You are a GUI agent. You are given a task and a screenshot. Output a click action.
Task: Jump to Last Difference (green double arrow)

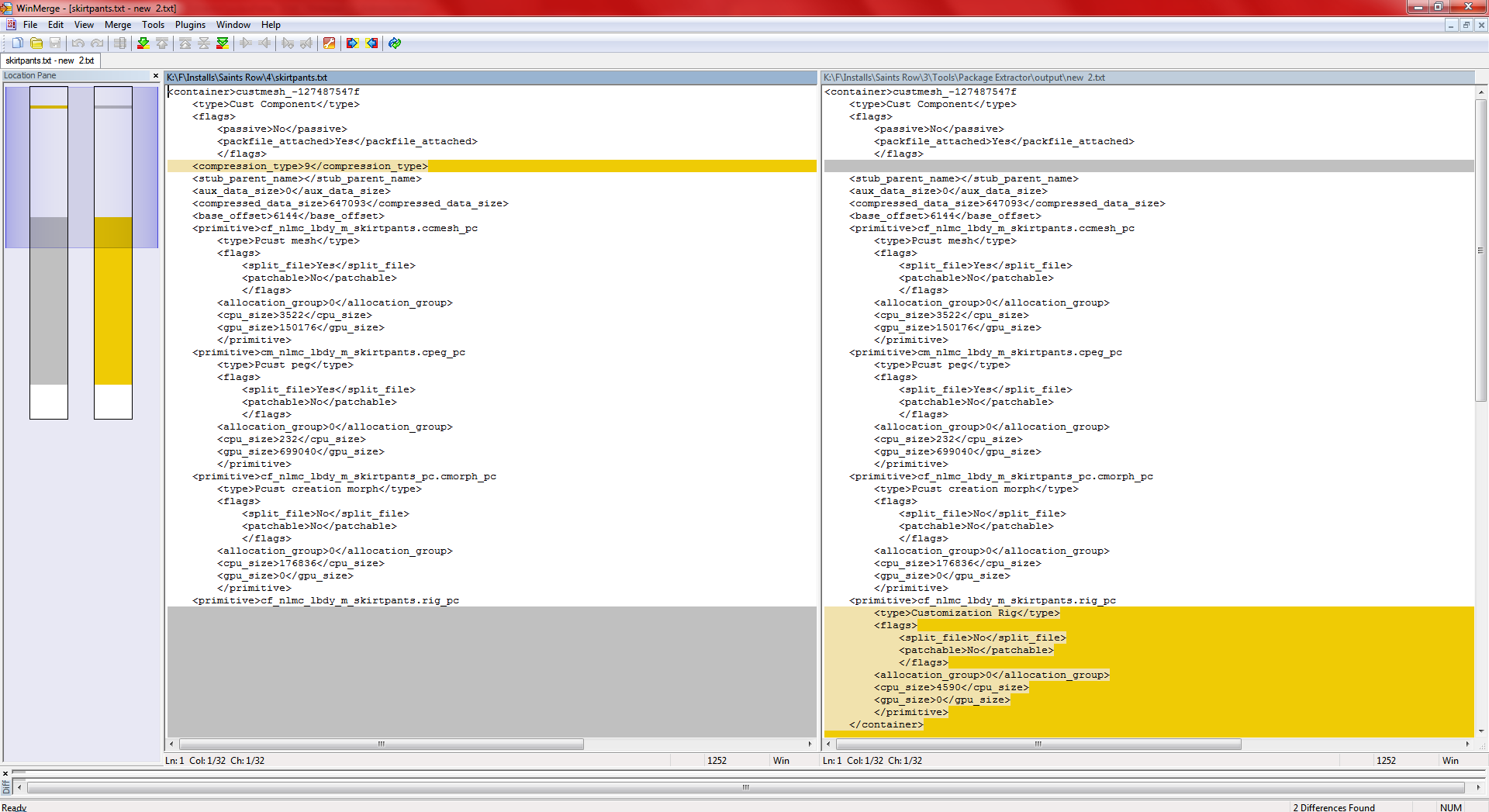[223, 43]
